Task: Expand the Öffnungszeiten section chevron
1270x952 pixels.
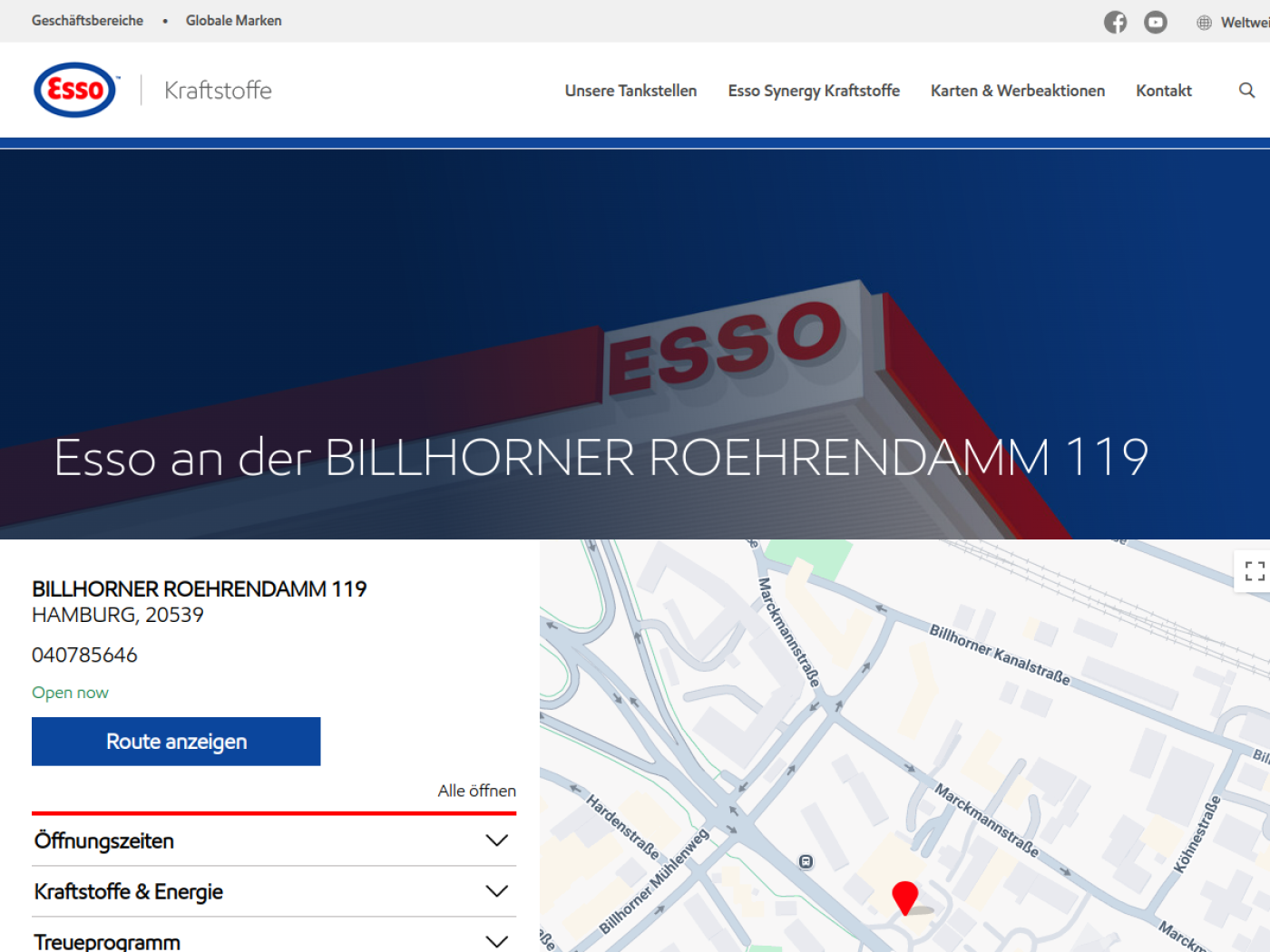Action: (x=496, y=840)
